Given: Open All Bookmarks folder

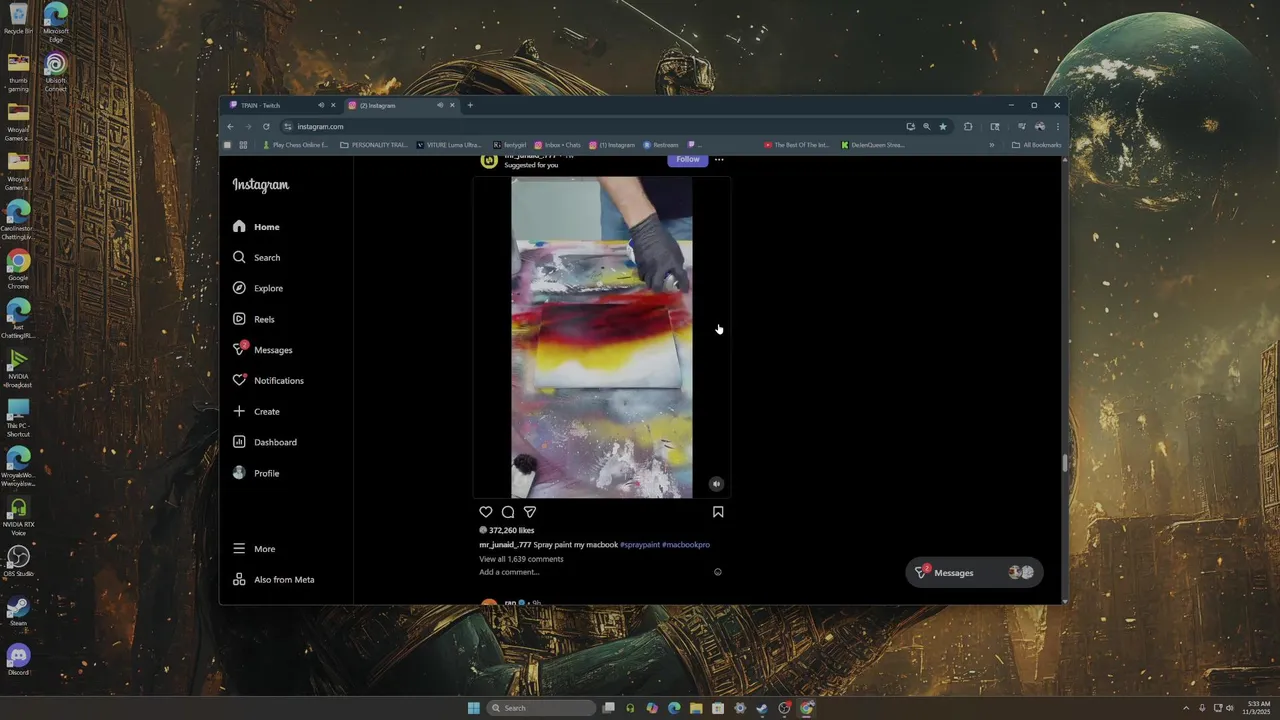Looking at the screenshot, I should pos(1037,145).
